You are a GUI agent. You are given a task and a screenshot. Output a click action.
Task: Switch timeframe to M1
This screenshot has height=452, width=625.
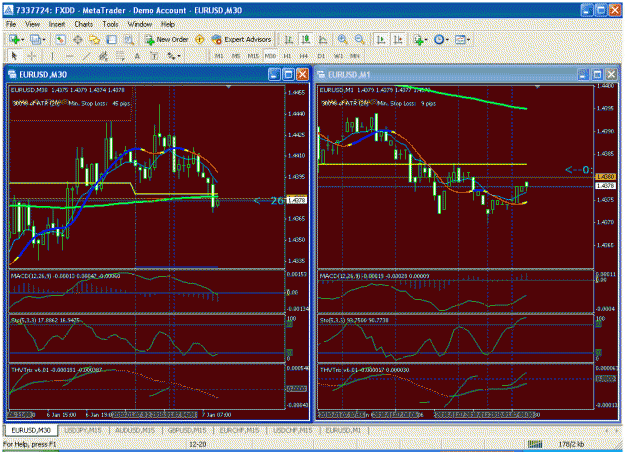coord(219,56)
